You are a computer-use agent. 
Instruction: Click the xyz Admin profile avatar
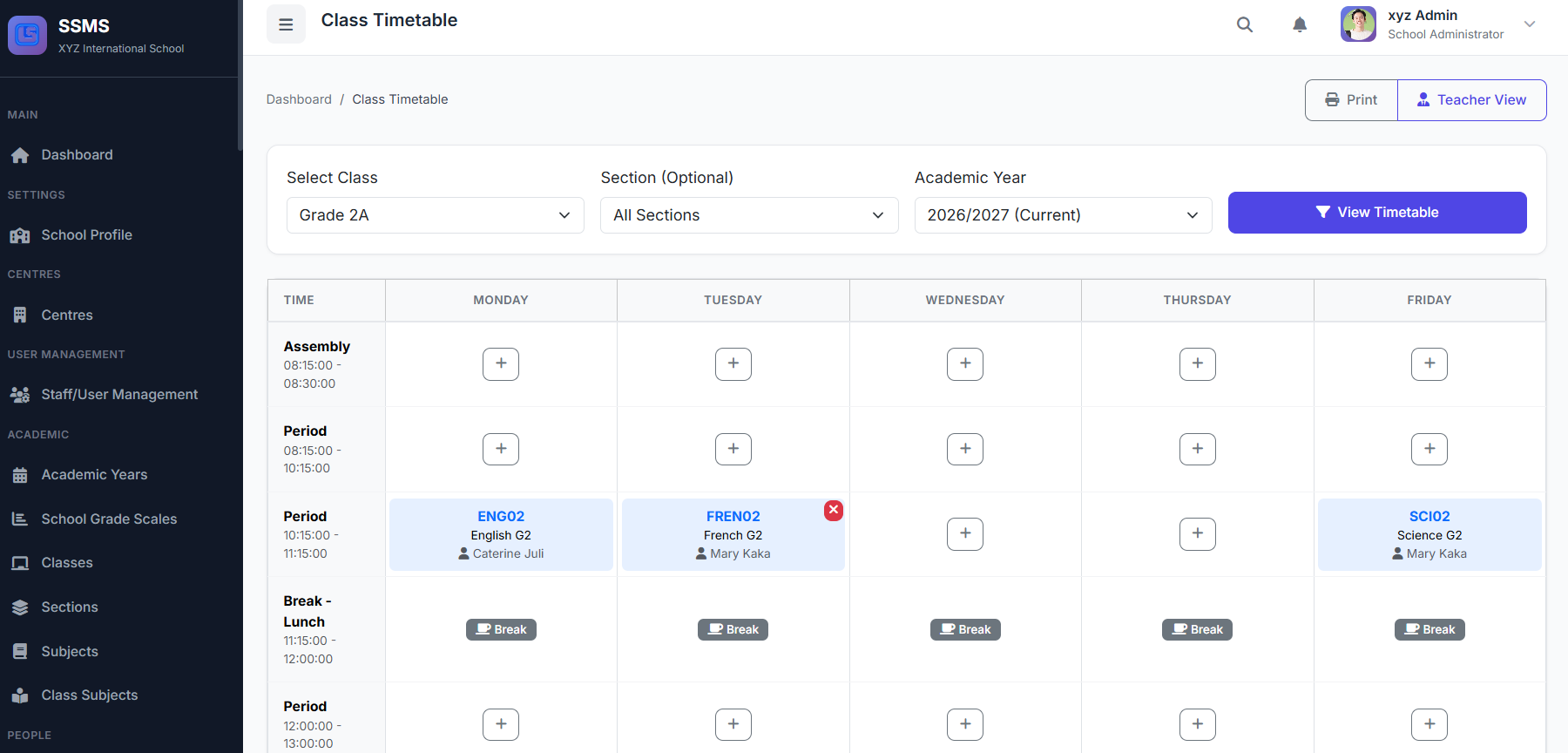pyautogui.click(x=1358, y=24)
